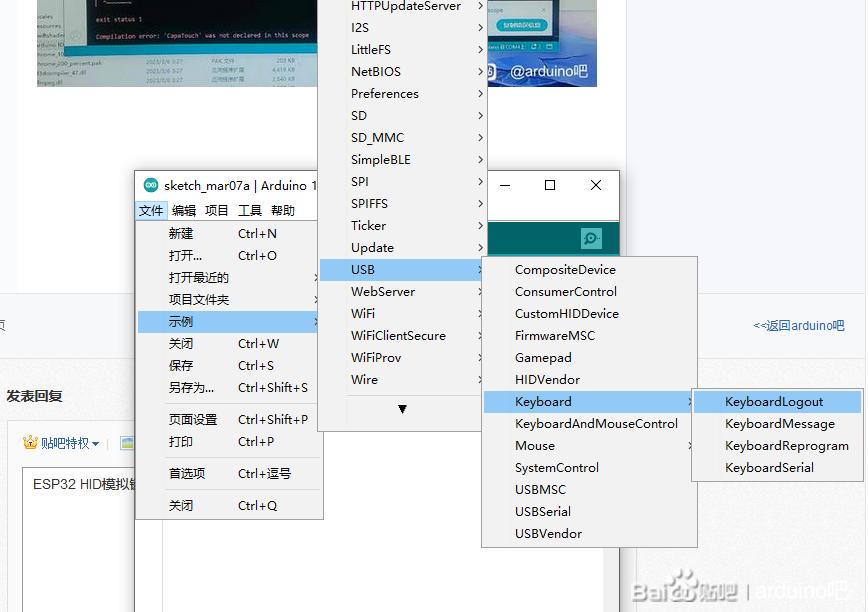Viewport: 868px width, 612px height.
Task: Open the HIDVendor example
Action: [x=589, y=380]
